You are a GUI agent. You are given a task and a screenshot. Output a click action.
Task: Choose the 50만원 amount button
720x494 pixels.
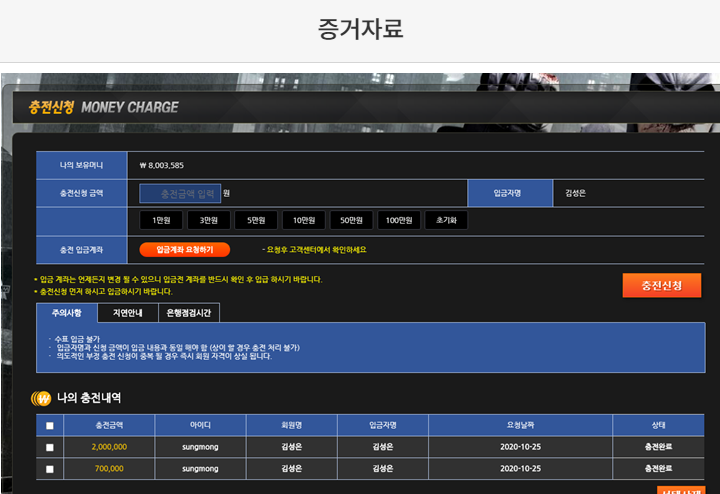pos(351,220)
